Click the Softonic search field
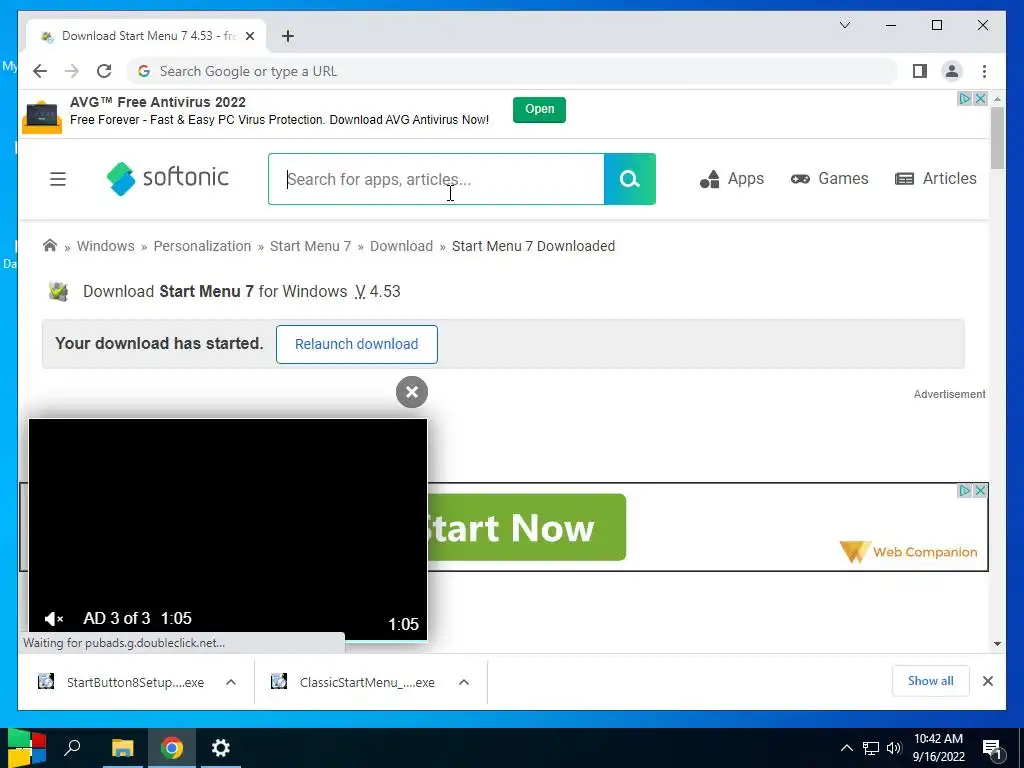This screenshot has height=768, width=1024. pos(436,179)
